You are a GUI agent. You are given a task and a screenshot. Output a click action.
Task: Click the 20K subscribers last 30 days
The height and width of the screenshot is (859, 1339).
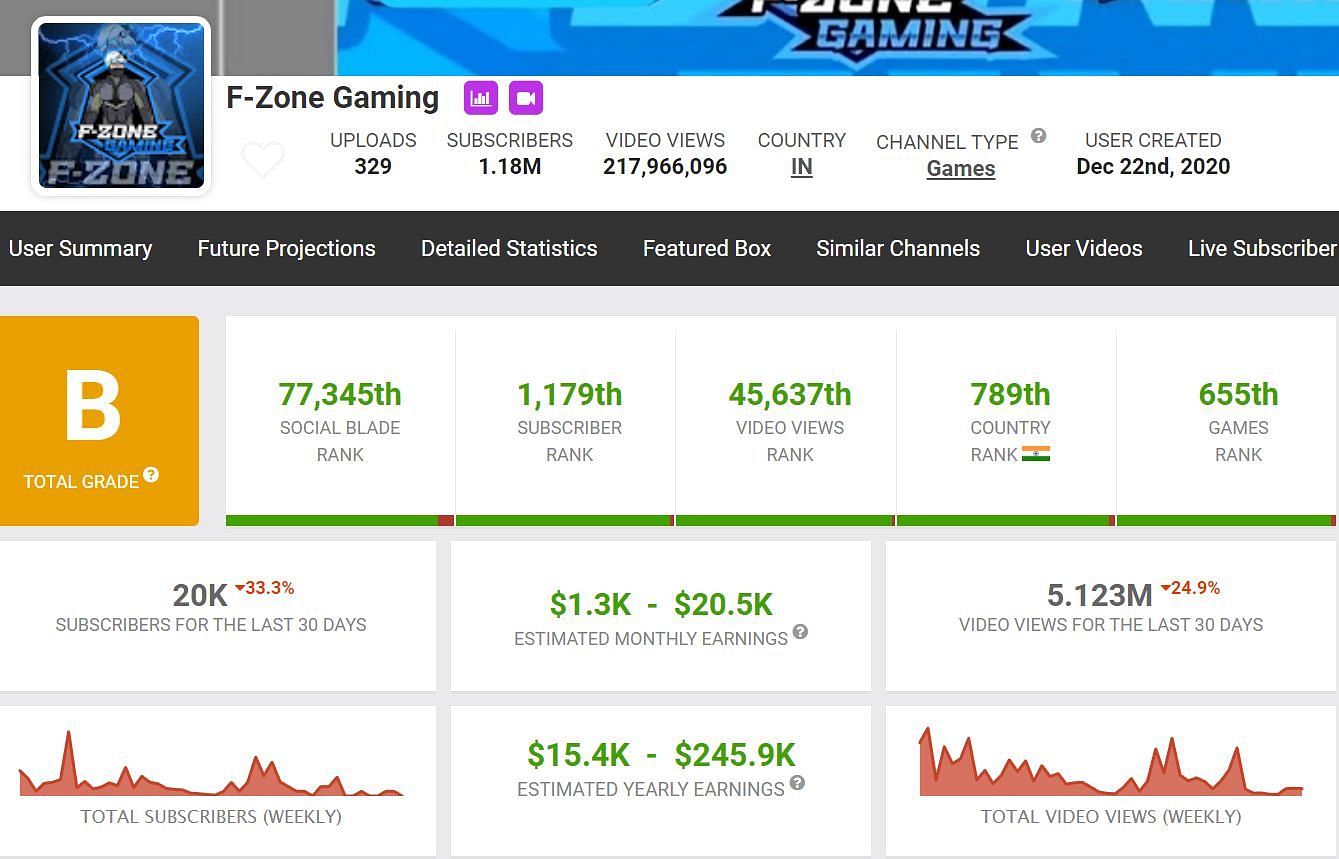point(200,595)
